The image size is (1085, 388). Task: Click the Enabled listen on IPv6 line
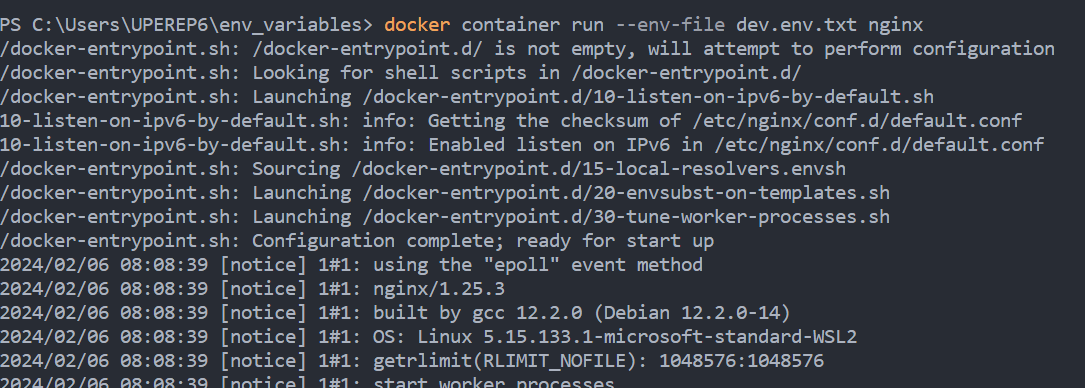click(x=522, y=145)
